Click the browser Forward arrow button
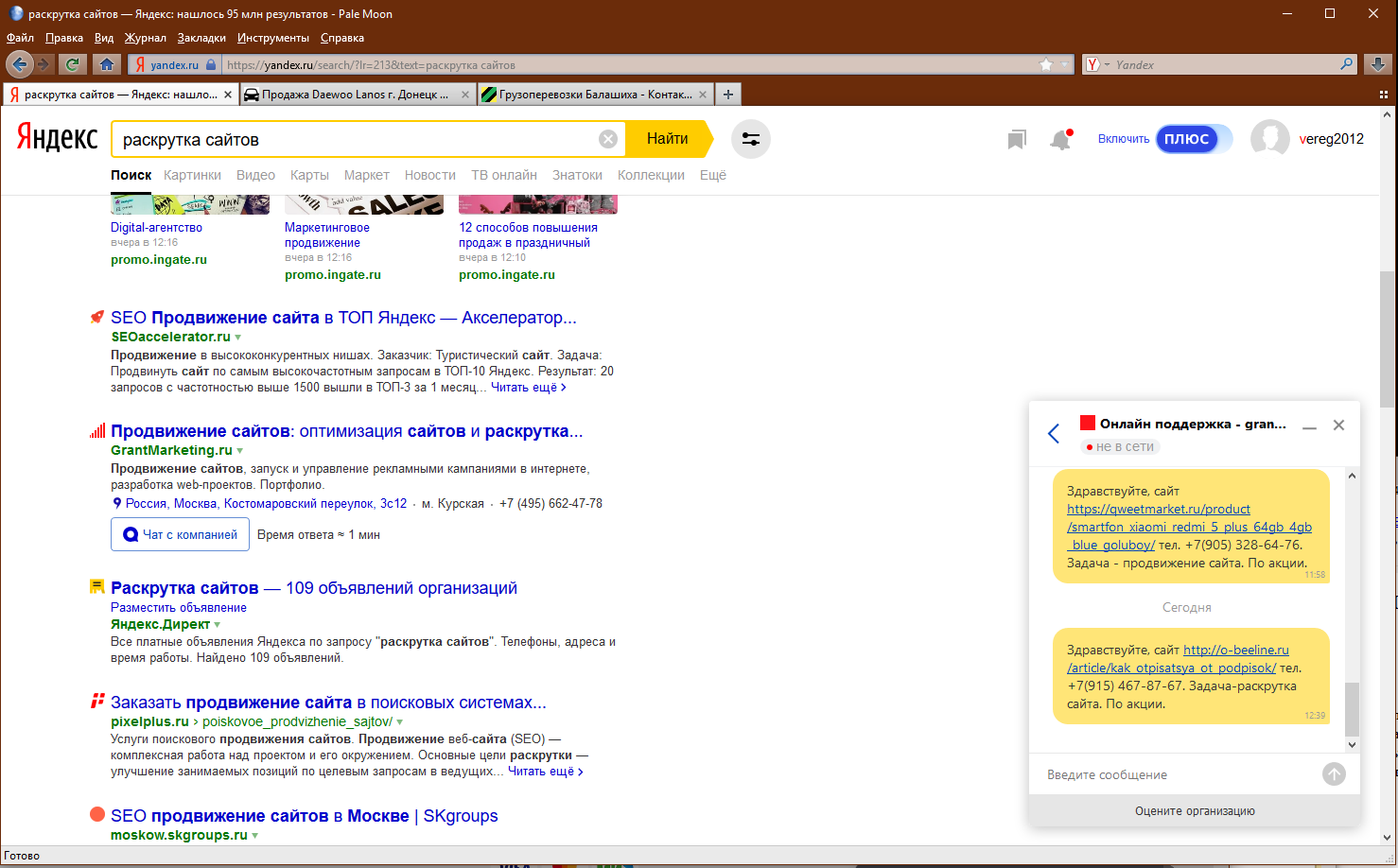Viewport: 1398px width, 868px height. pos(44,64)
